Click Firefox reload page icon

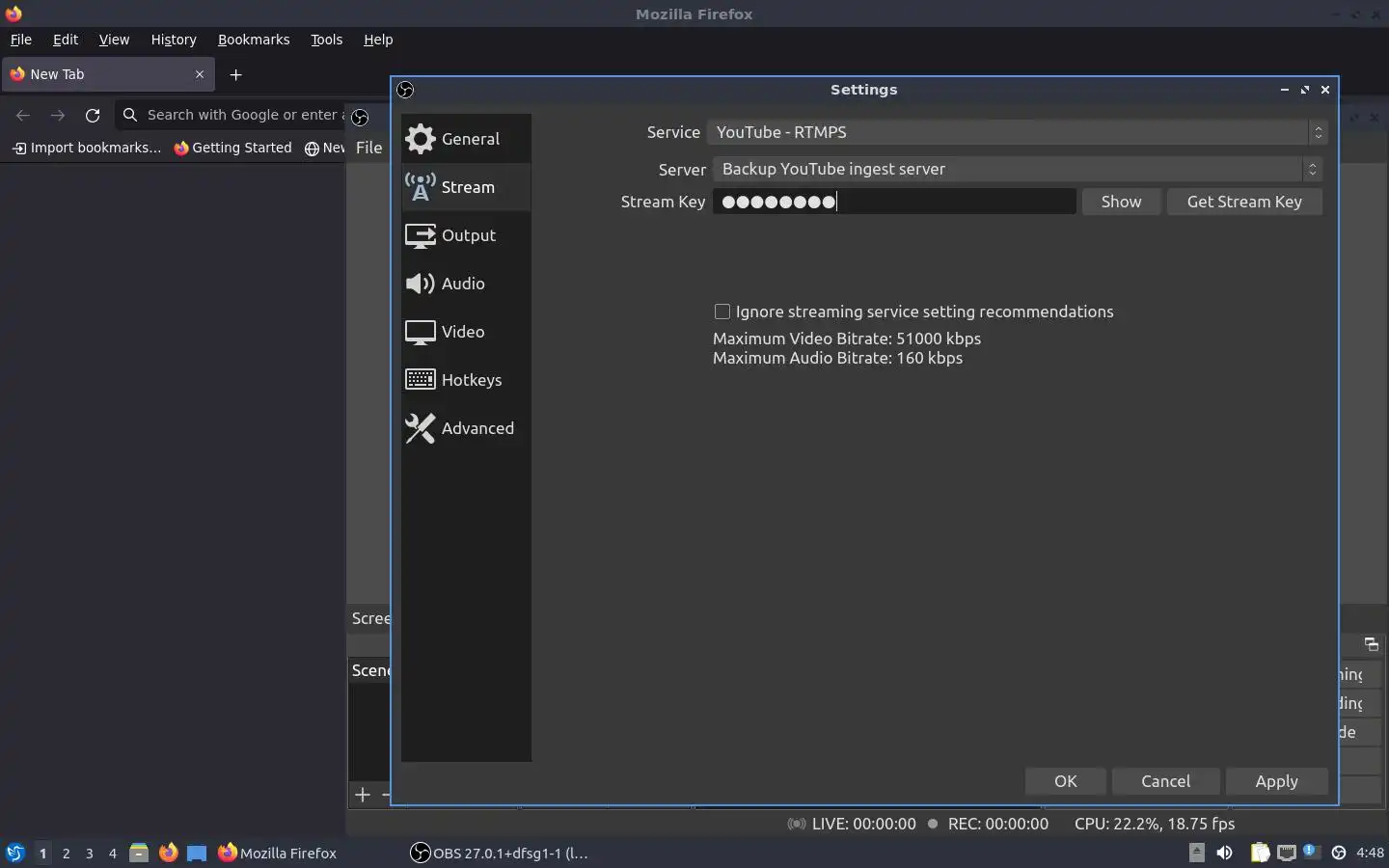(x=93, y=115)
